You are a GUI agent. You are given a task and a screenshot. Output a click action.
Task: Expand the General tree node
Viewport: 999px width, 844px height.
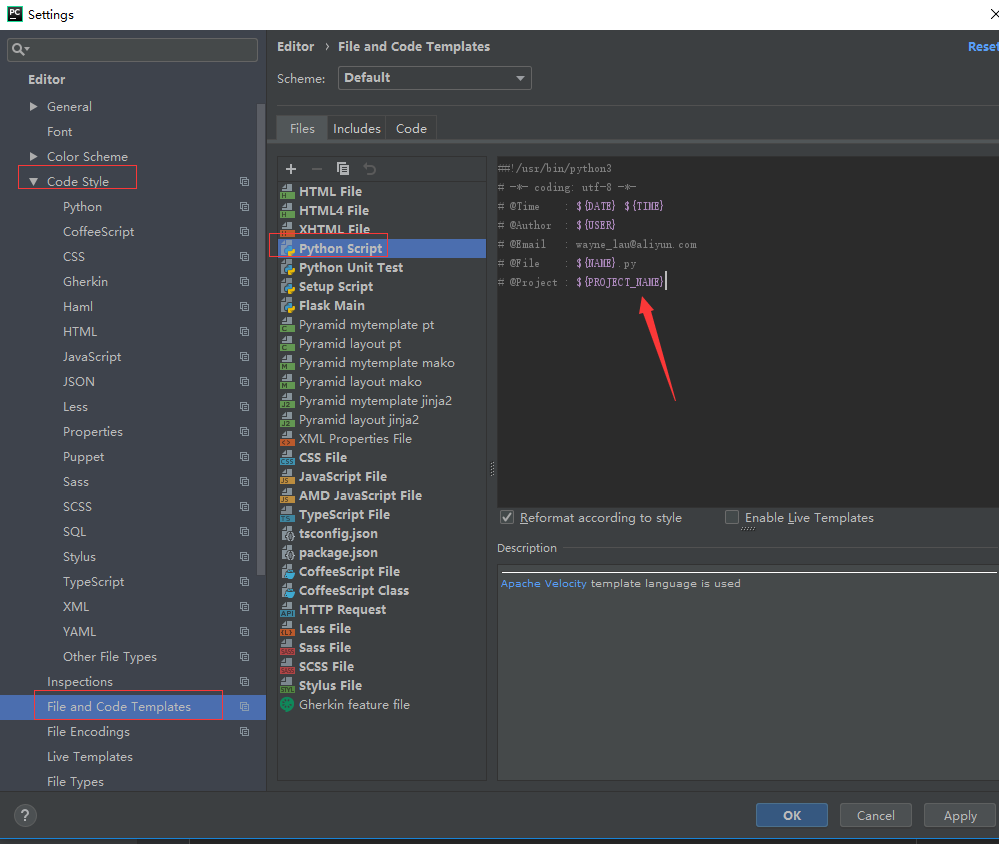click(x=34, y=107)
